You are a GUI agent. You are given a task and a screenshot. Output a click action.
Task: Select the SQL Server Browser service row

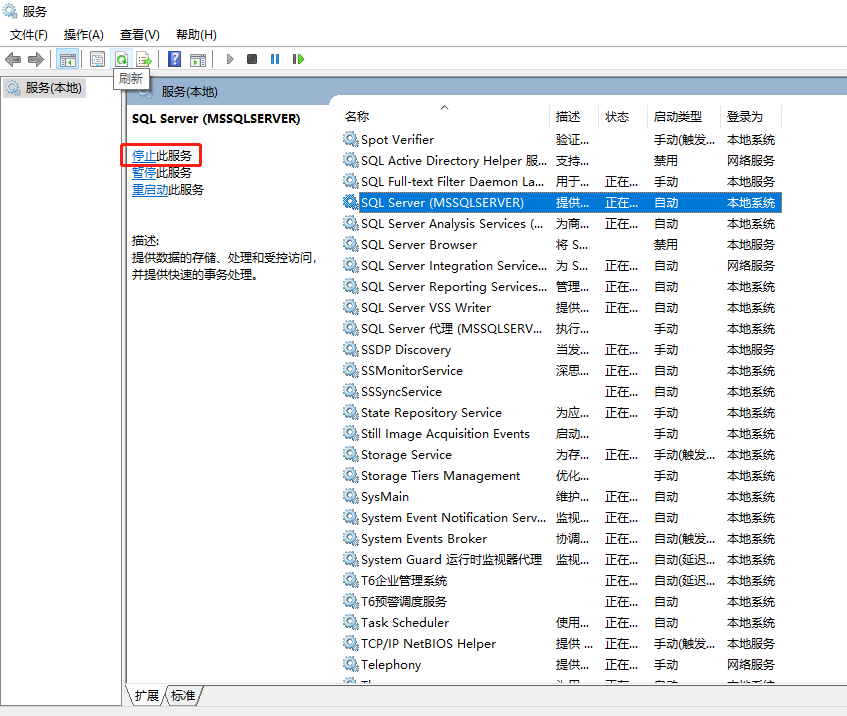(419, 244)
